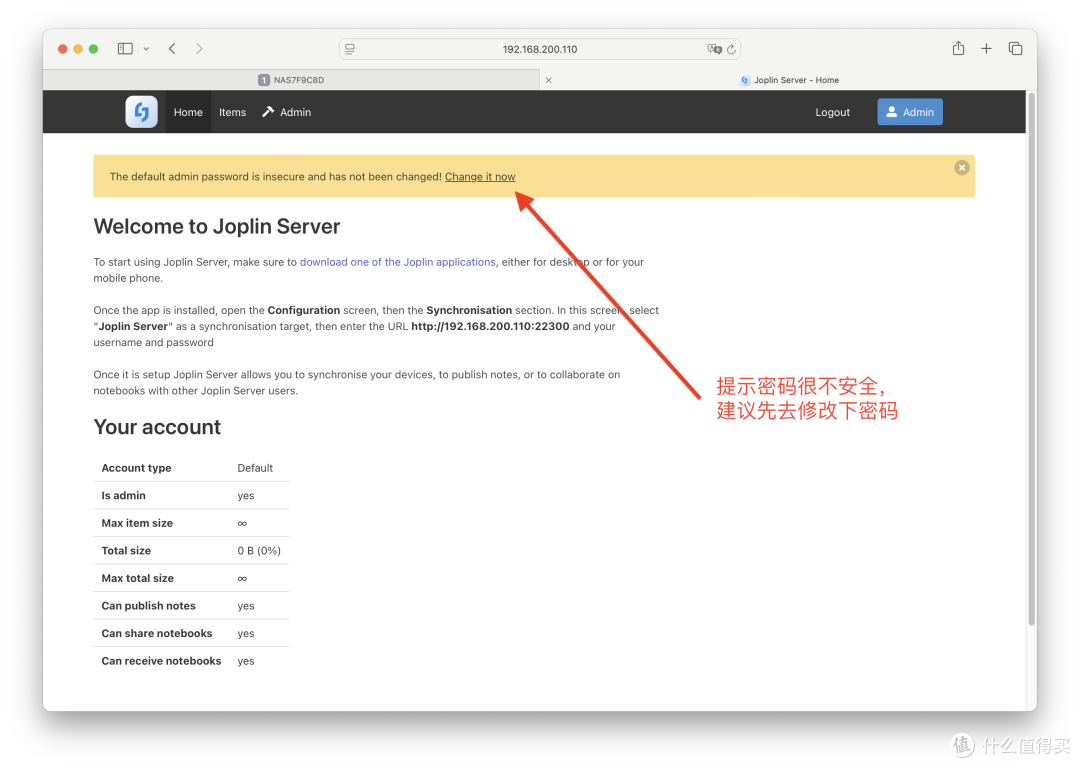Toggle the Safari sidebar icon
The width and height of the screenshot is (1080, 768).
(125, 49)
